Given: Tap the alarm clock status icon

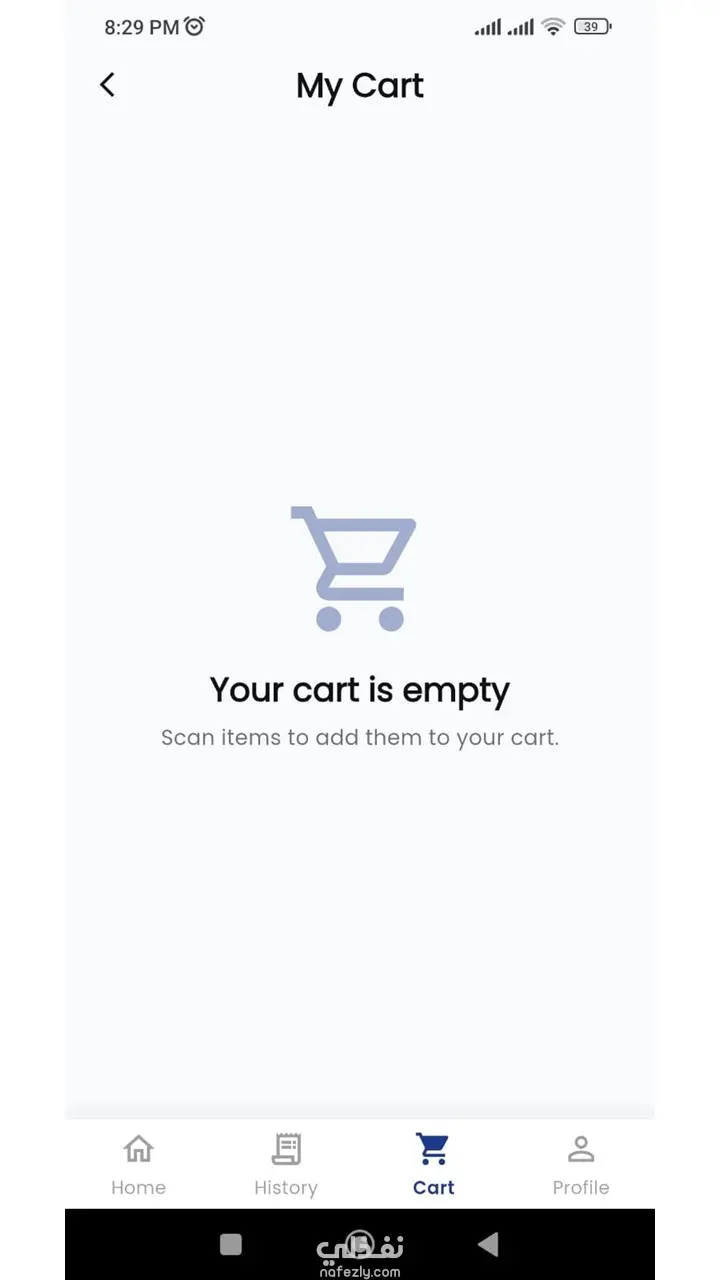Looking at the screenshot, I should click(194, 27).
